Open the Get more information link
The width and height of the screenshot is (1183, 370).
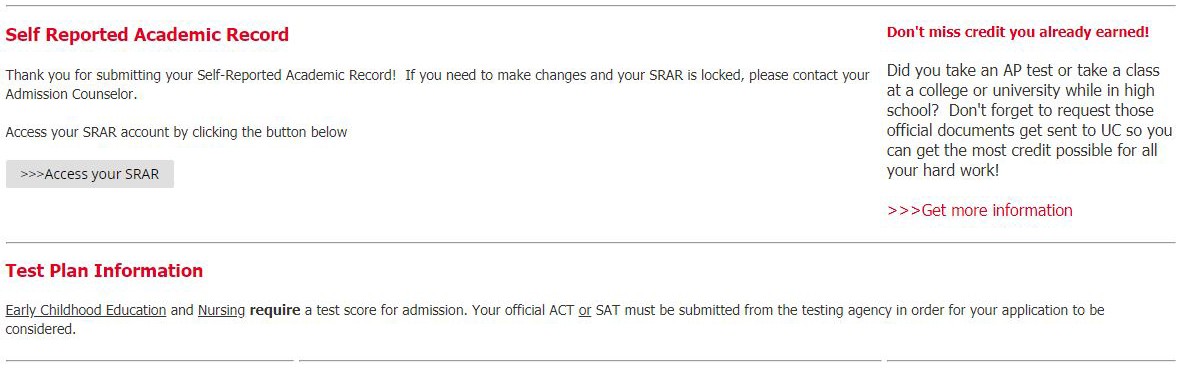(979, 210)
